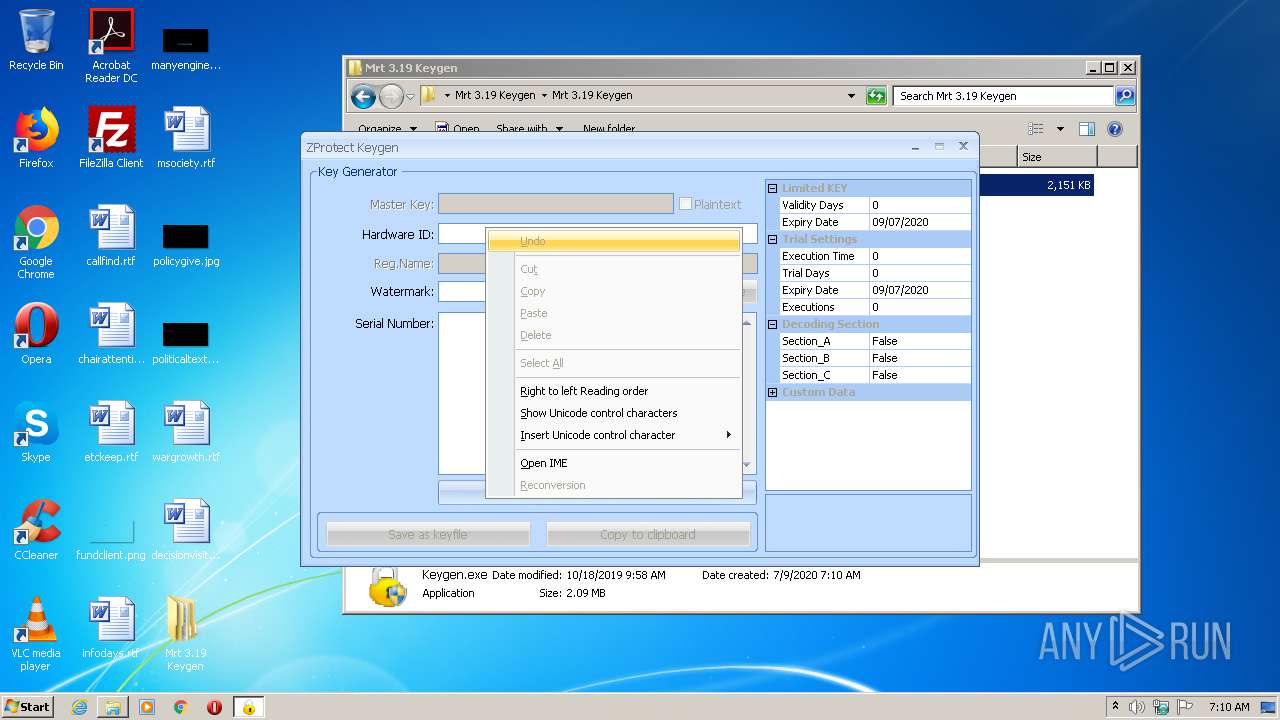Launch CCleaner desktop shortcut

click(x=36, y=530)
